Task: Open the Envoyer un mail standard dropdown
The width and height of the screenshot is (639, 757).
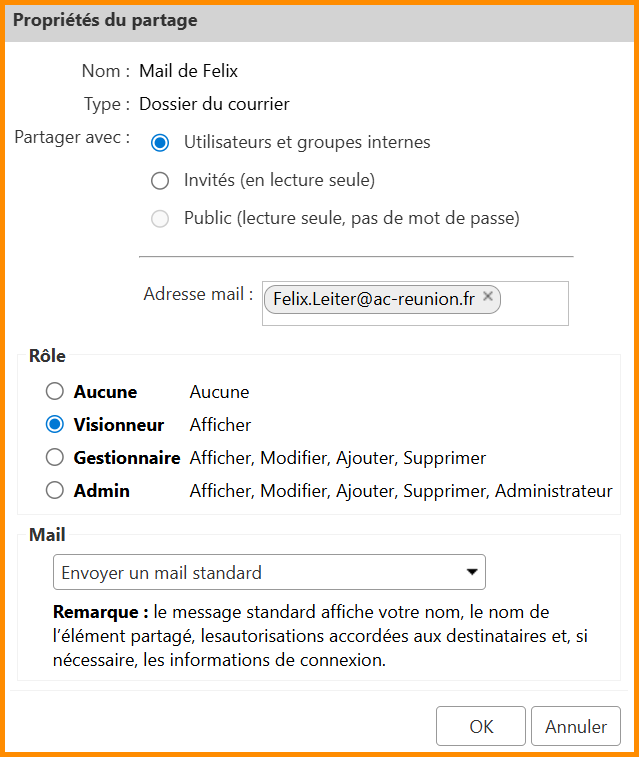Action: [269, 573]
